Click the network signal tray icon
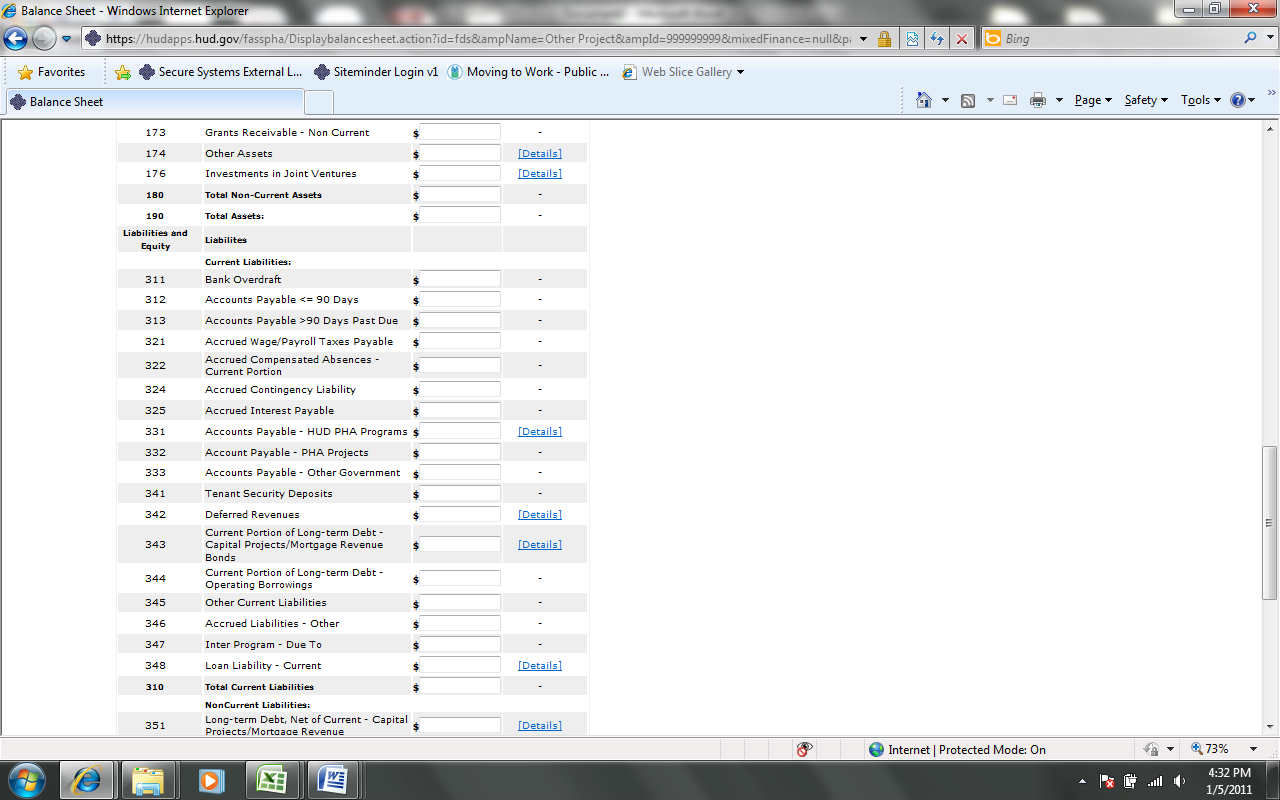This screenshot has width=1280, height=800. click(x=1155, y=781)
